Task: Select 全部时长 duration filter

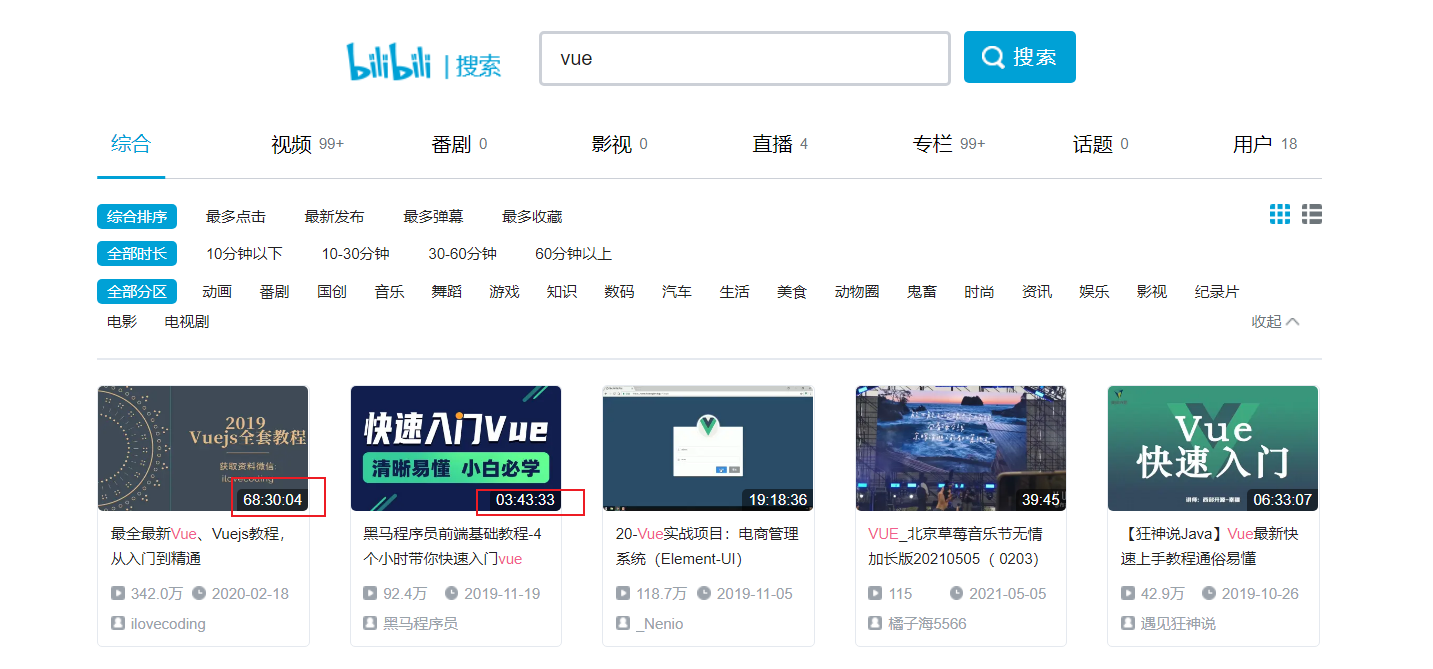Action: click(137, 254)
